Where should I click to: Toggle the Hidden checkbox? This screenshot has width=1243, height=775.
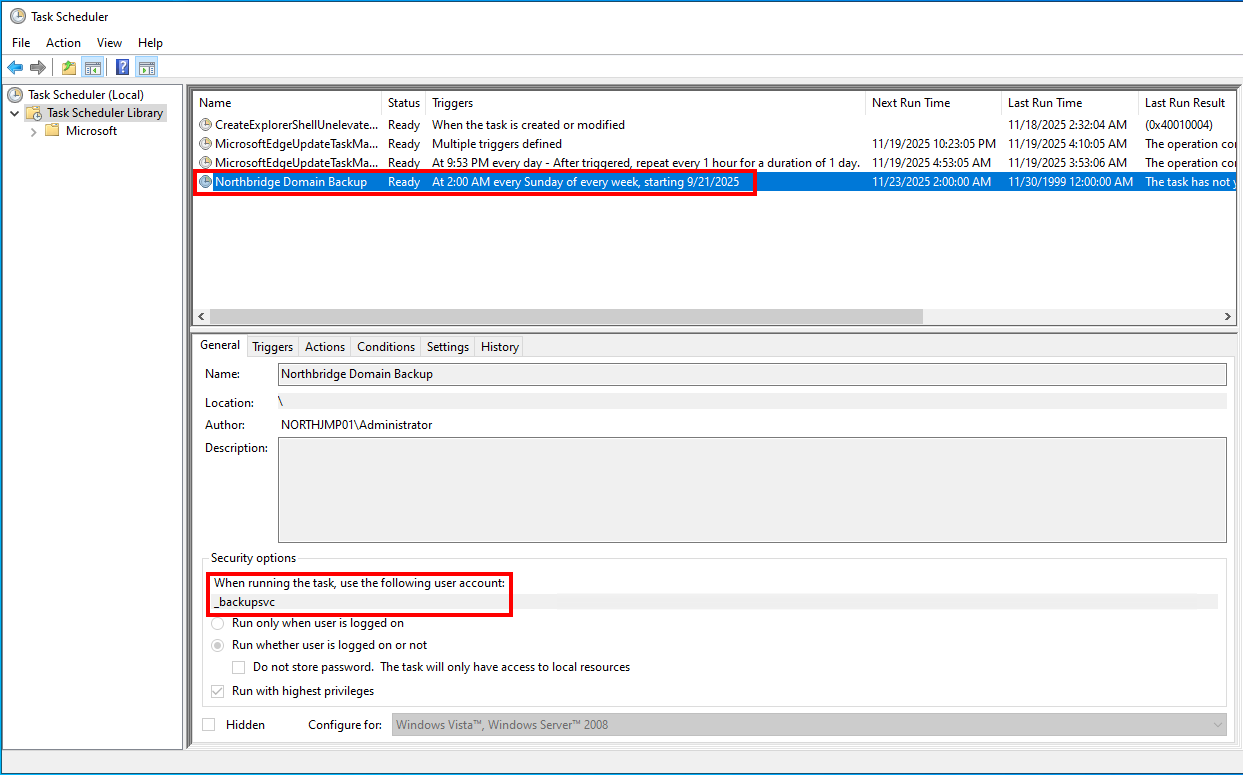click(209, 725)
